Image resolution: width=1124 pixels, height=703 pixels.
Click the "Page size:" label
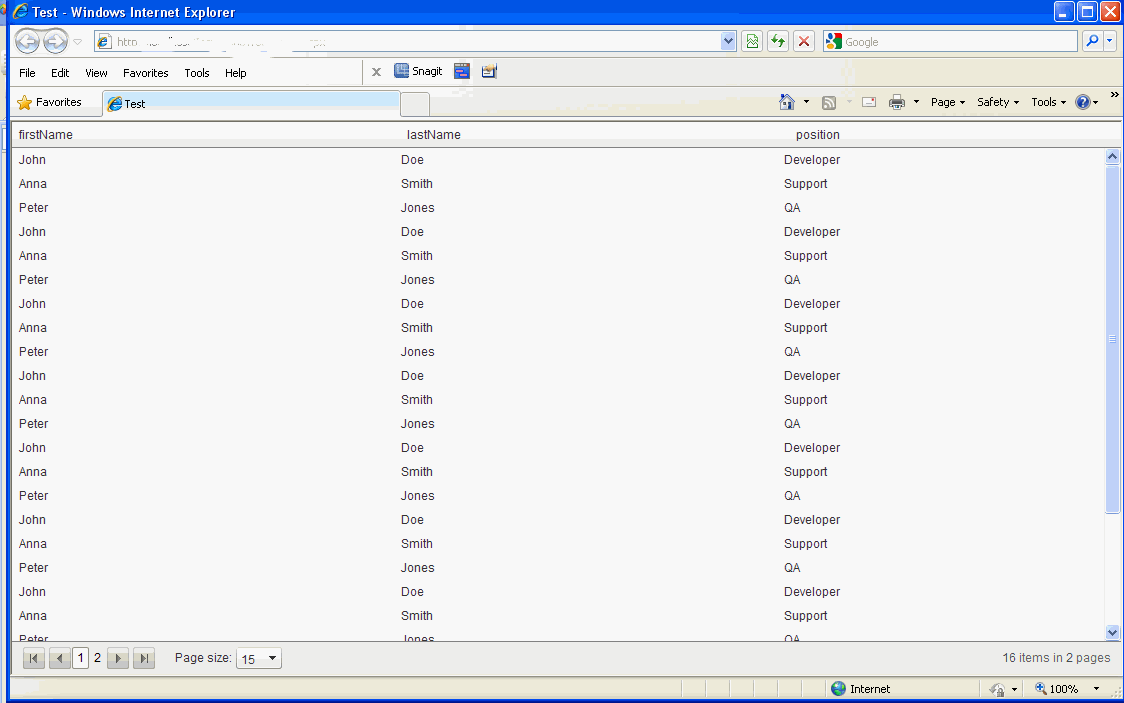pos(204,657)
